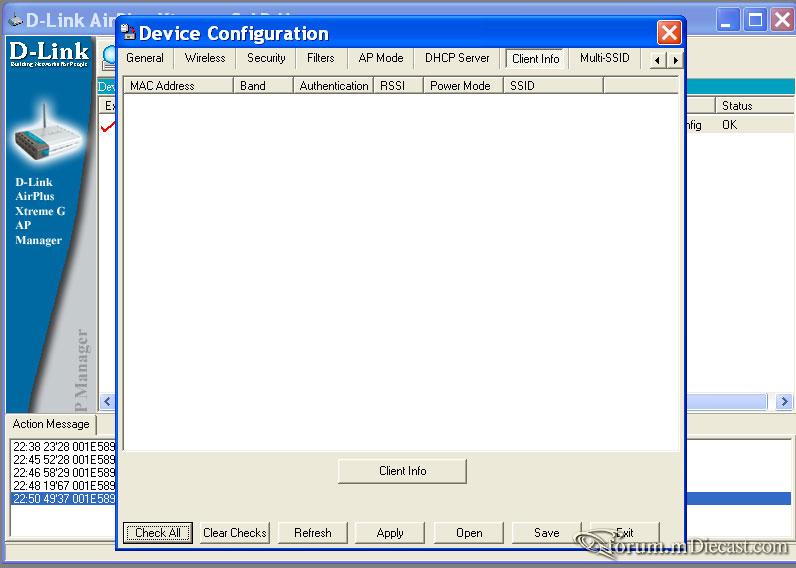Image resolution: width=796 pixels, height=568 pixels.
Task: Sort by MAC Address column header
Action: tap(178, 85)
